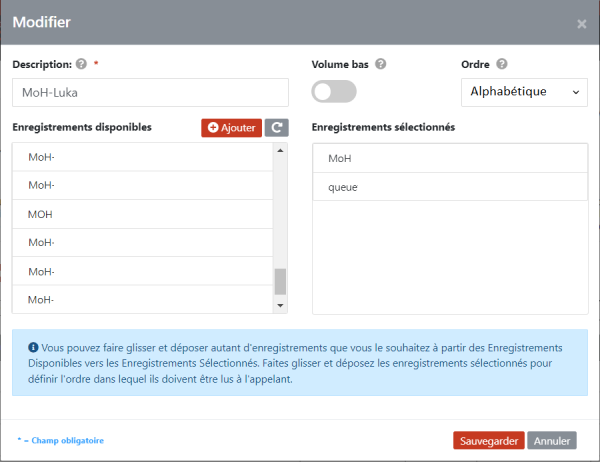600x462 pixels.
Task: Close the Modifier dialog with X
Action: (582, 24)
